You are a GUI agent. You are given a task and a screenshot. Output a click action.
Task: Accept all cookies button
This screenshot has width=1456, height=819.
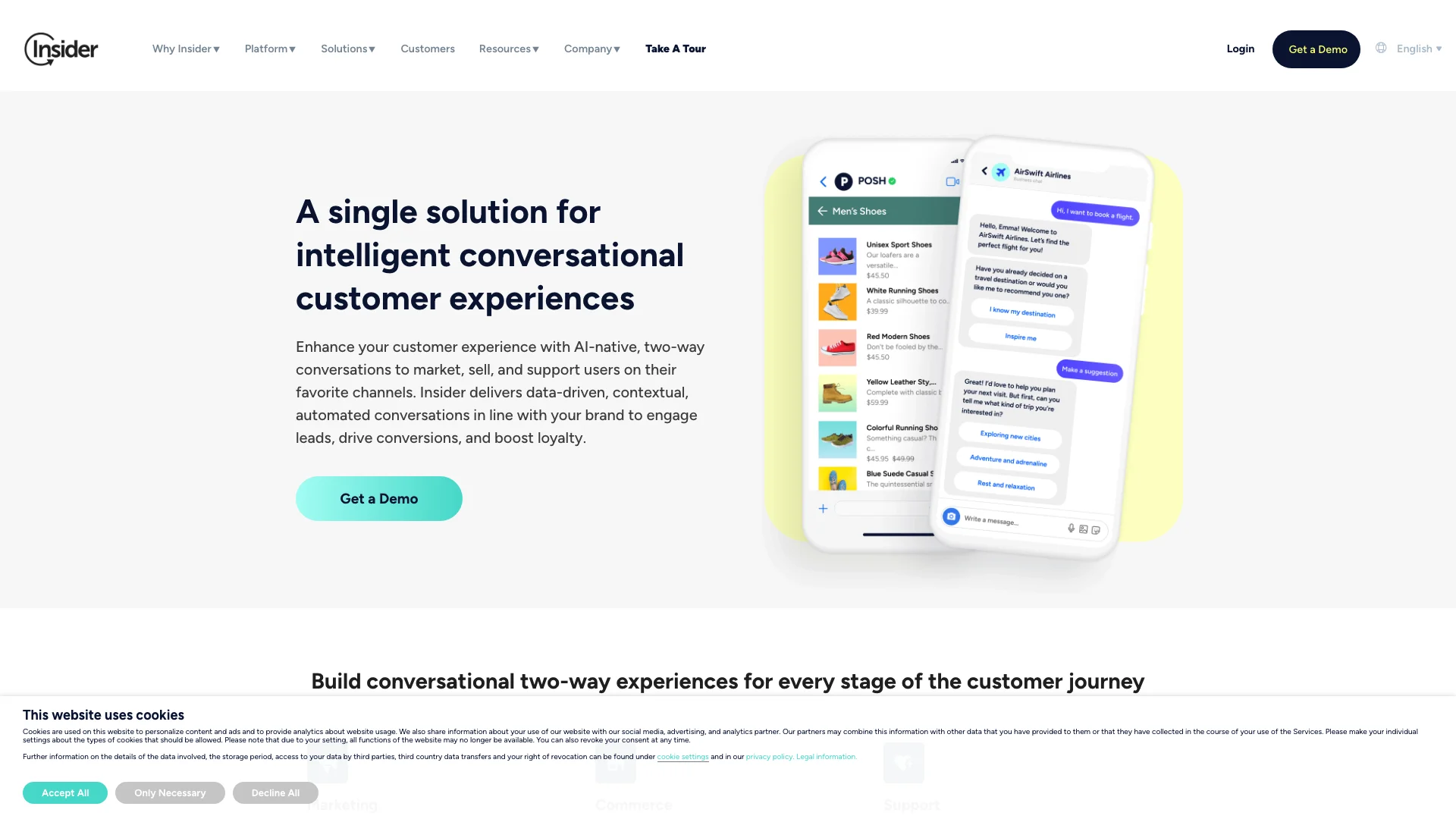point(65,792)
